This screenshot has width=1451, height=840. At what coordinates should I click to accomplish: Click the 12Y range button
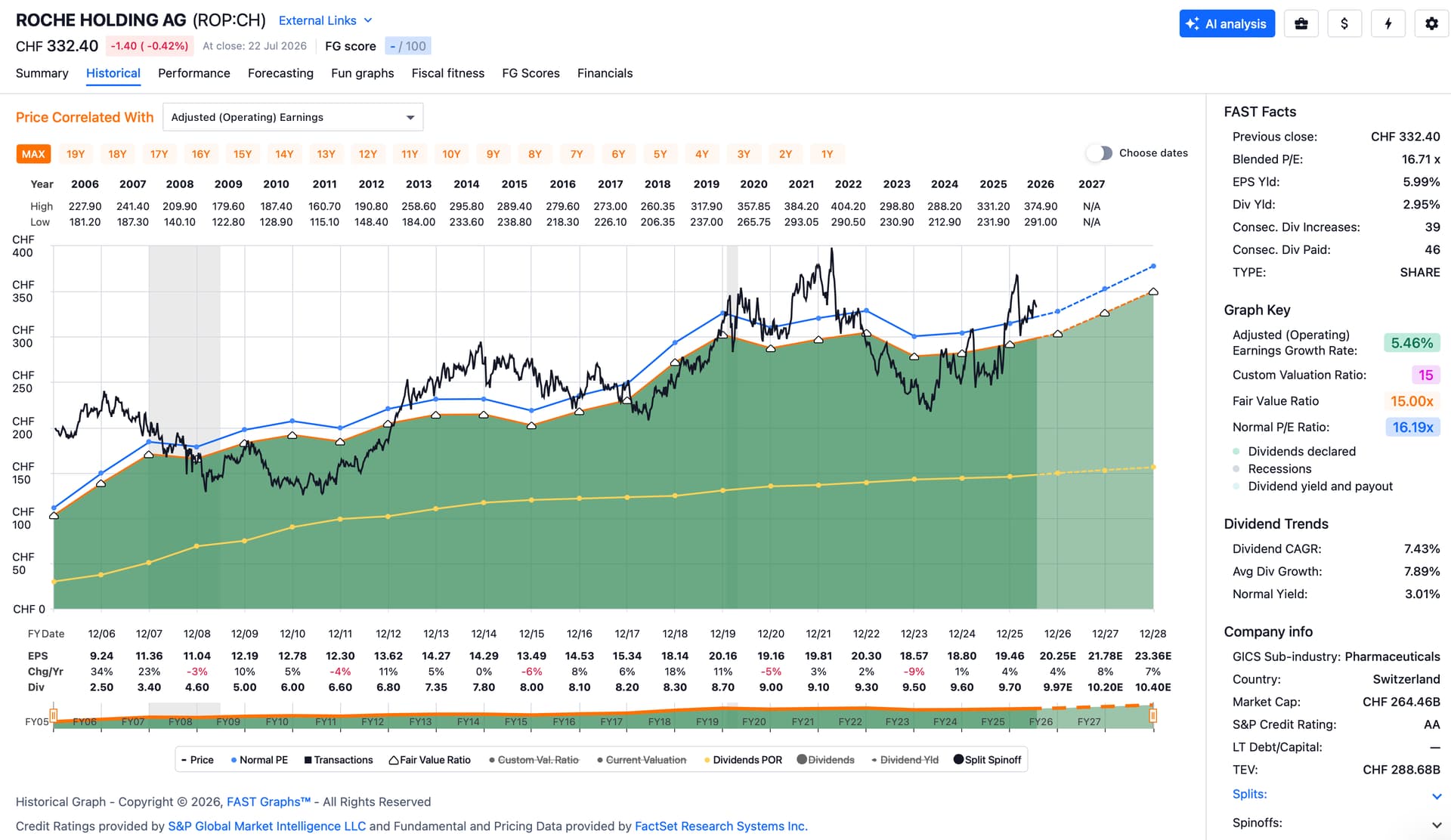point(368,154)
